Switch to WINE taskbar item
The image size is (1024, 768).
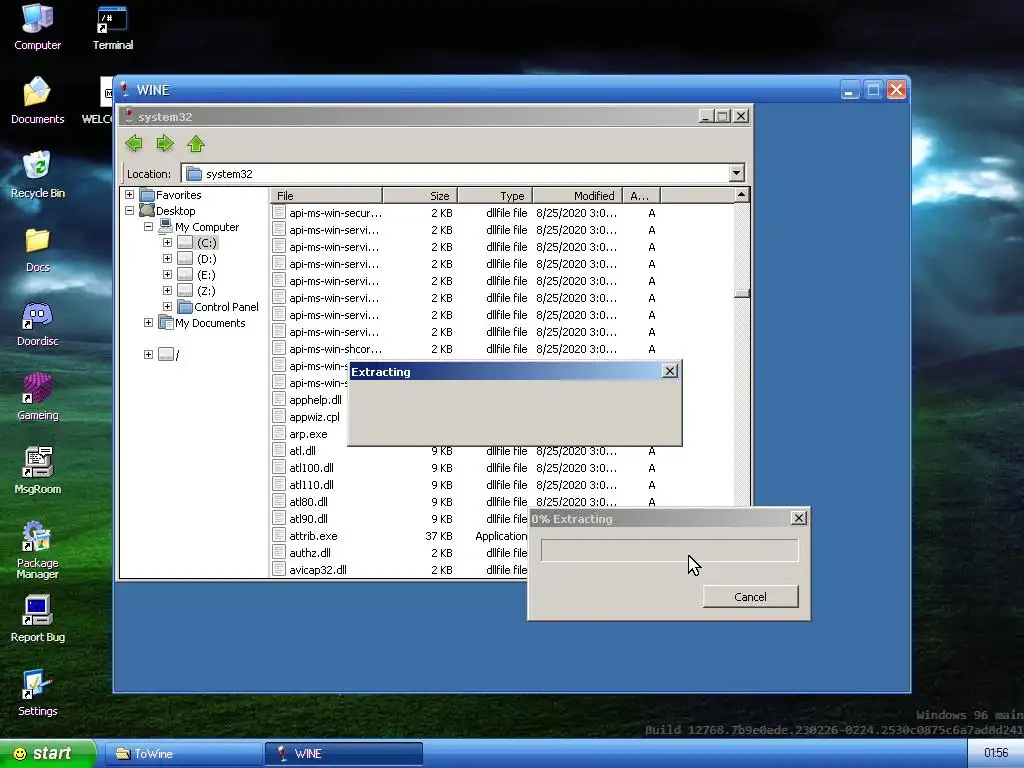pyautogui.click(x=344, y=754)
